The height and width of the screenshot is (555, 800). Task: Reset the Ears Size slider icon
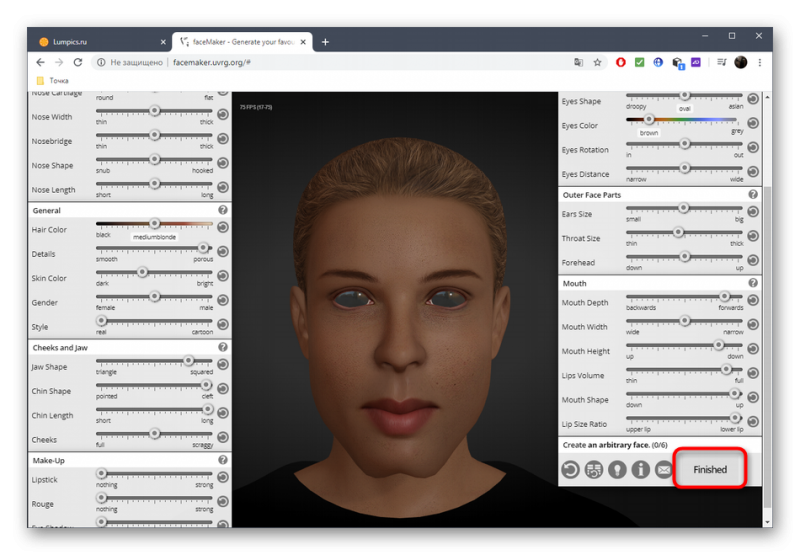pos(753,212)
